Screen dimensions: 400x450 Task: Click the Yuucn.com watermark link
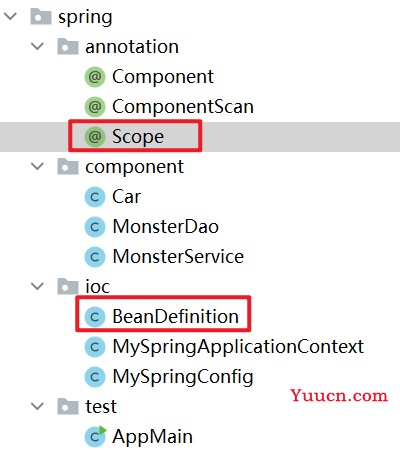[x=339, y=396]
